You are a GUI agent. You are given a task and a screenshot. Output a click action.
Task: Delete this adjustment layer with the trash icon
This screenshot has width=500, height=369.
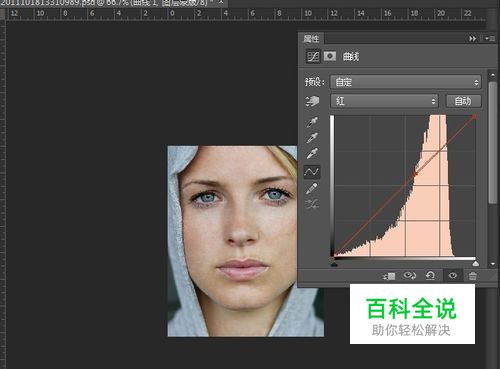473,276
